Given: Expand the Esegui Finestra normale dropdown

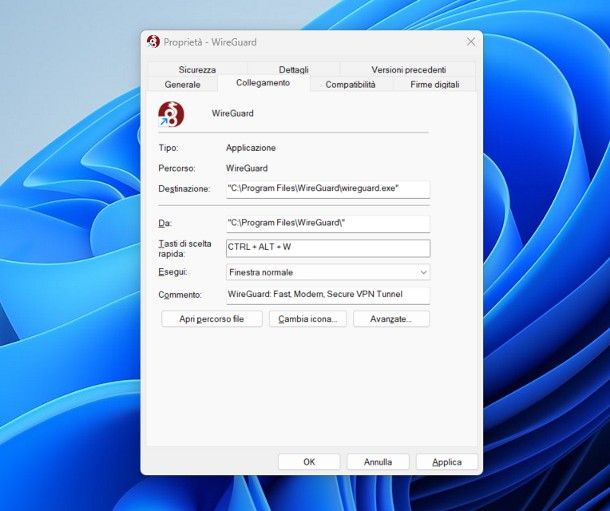Looking at the screenshot, I should click(328, 272).
